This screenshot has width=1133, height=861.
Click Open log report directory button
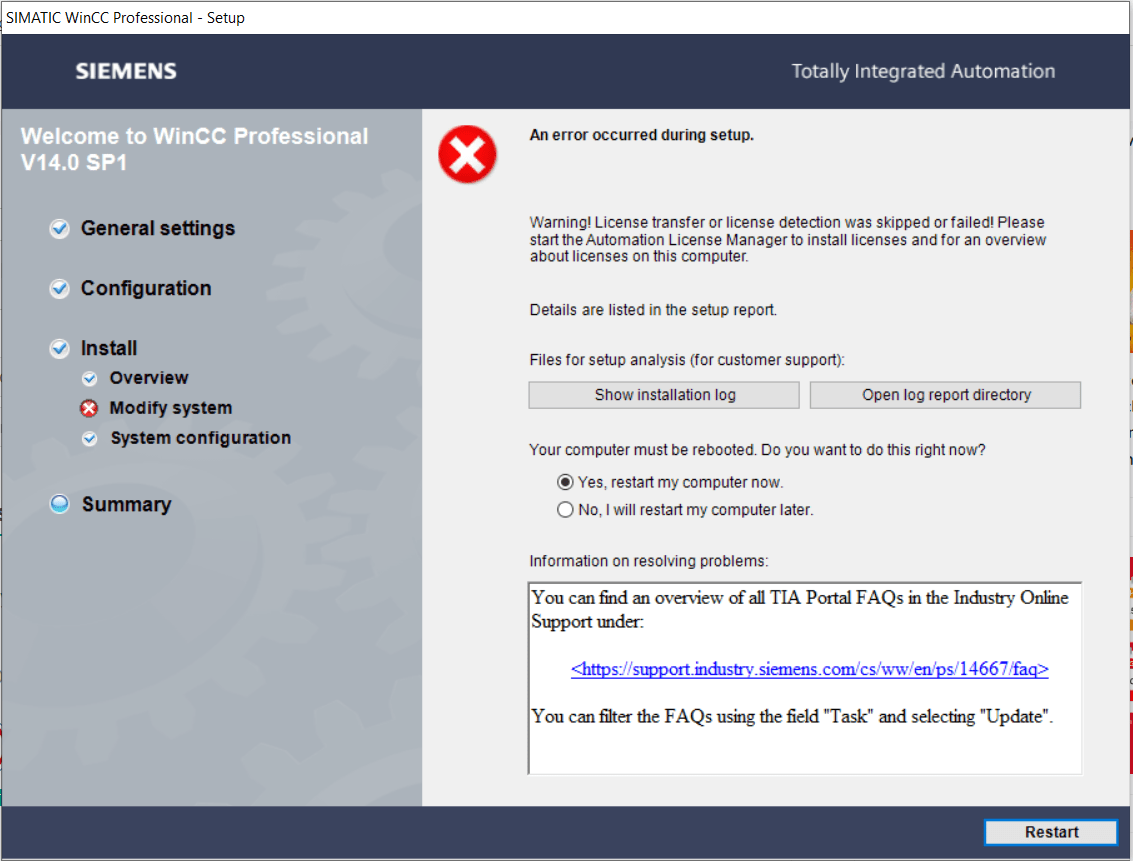pyautogui.click(x=945, y=395)
